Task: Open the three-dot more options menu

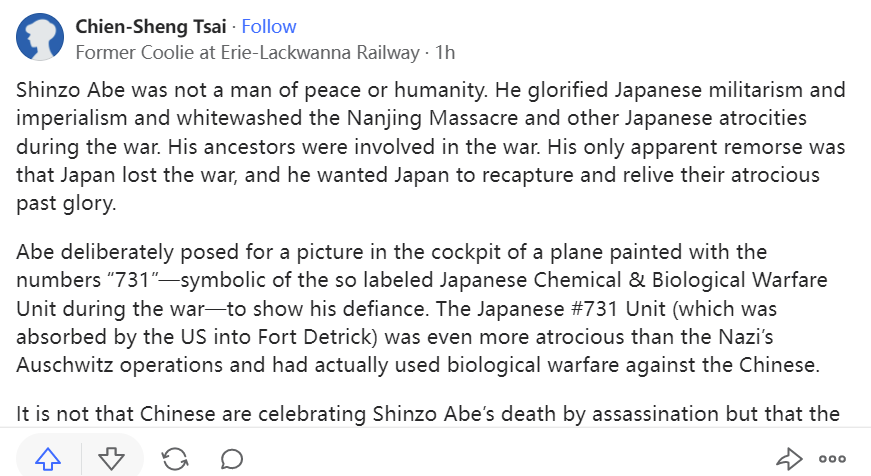Action: pos(832,458)
